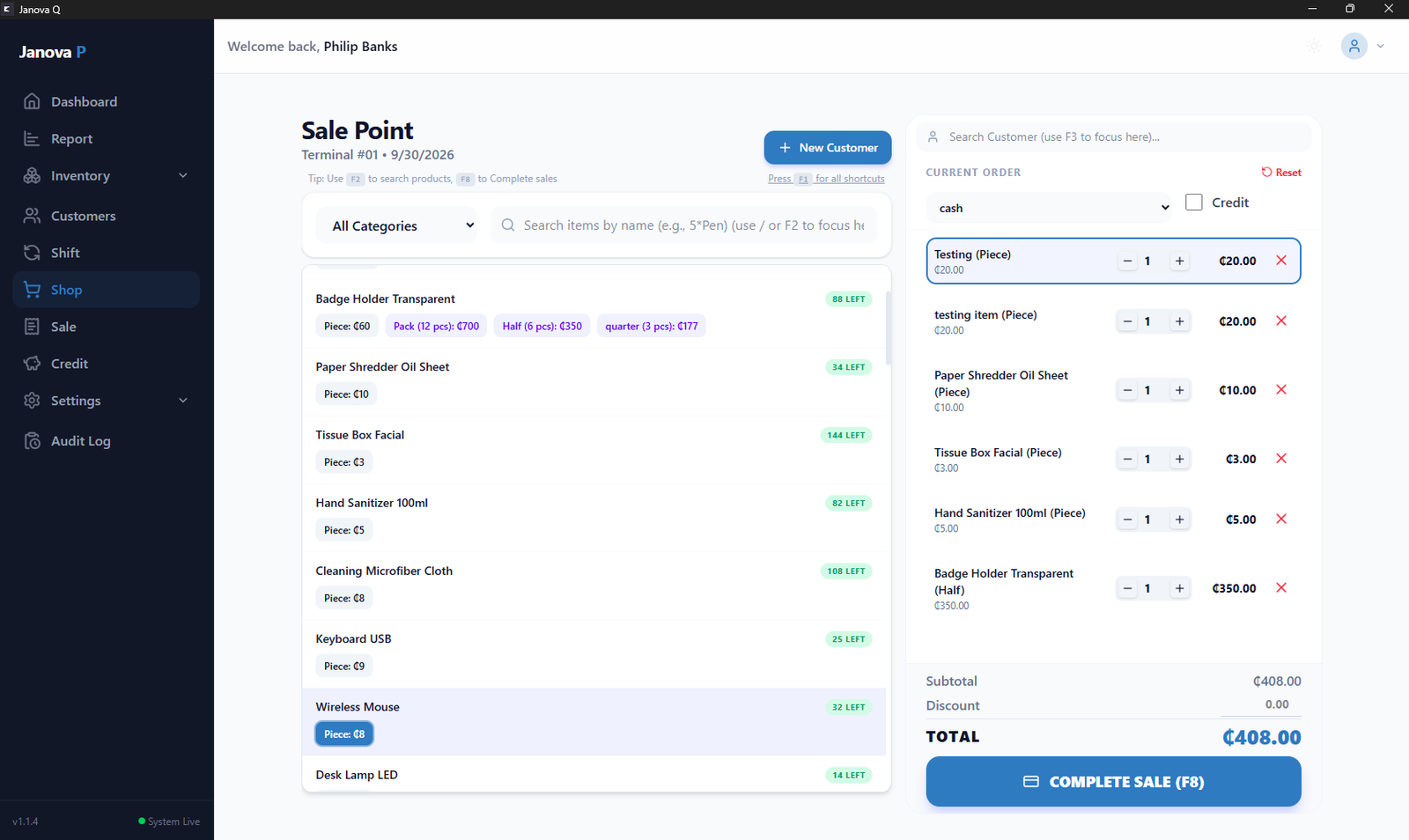The width and height of the screenshot is (1409, 840).
Task: Click the Shop cart icon in sidebar
Action: point(32,290)
